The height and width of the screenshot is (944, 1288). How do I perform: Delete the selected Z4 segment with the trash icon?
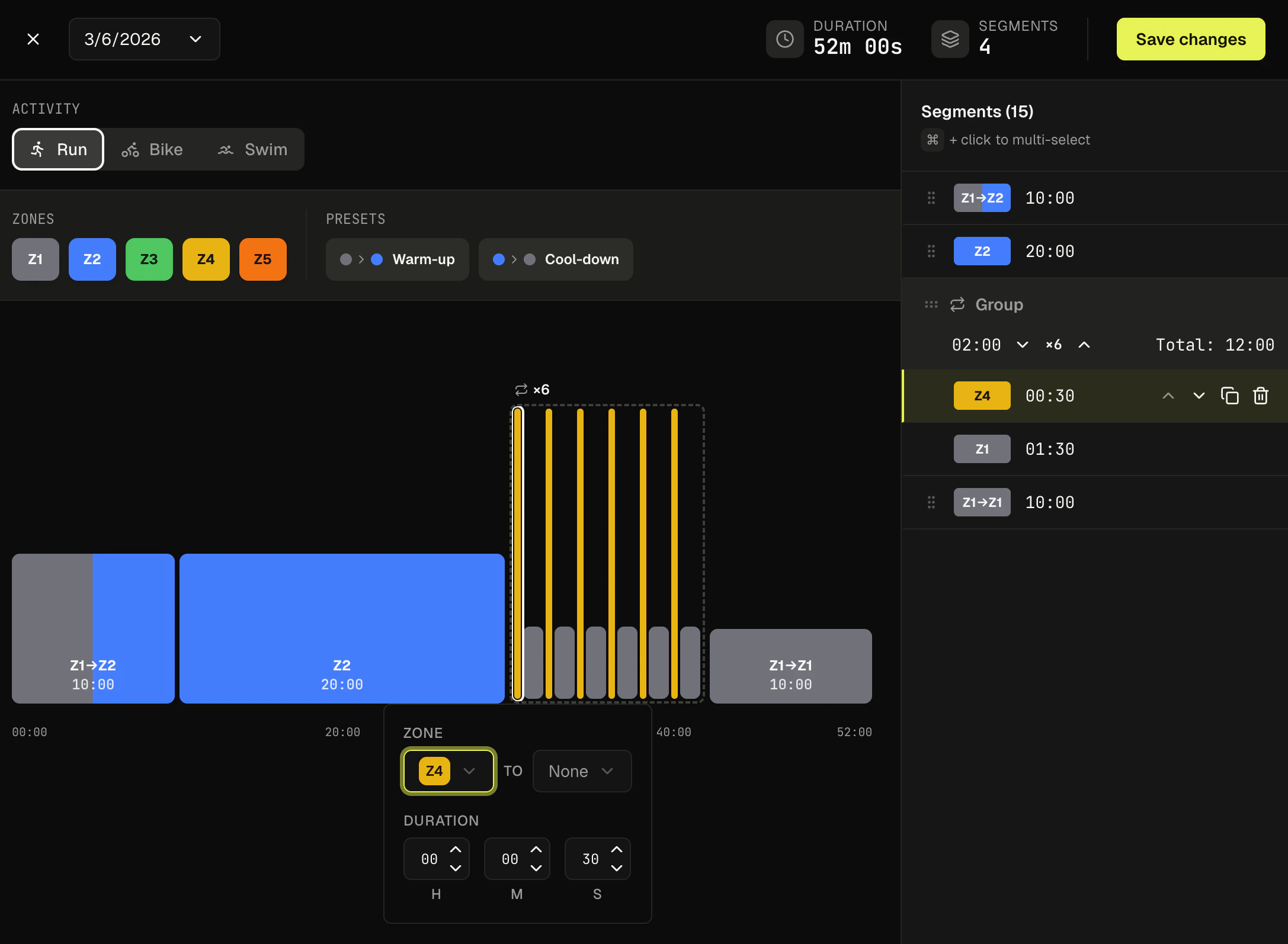tap(1260, 396)
